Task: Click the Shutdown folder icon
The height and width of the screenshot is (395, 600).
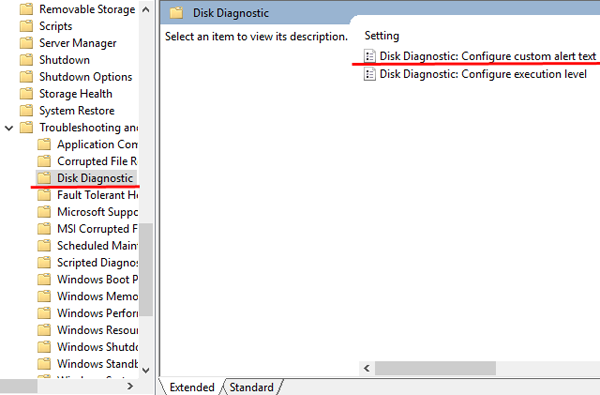Action: 26,60
